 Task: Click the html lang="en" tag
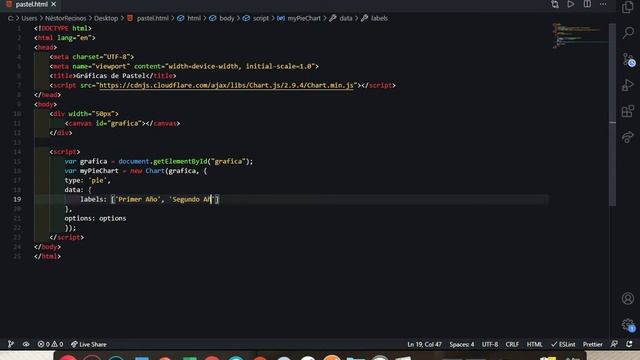pos(64,38)
